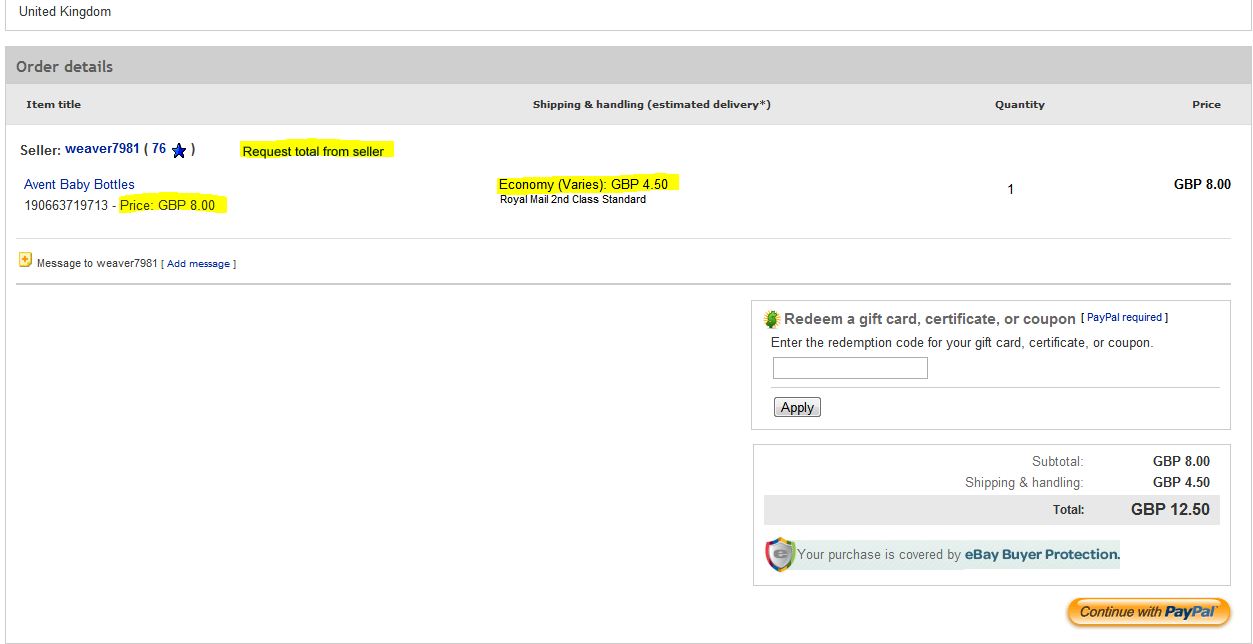
Task: Open seller weaver7981 profile link
Action: tap(102, 149)
